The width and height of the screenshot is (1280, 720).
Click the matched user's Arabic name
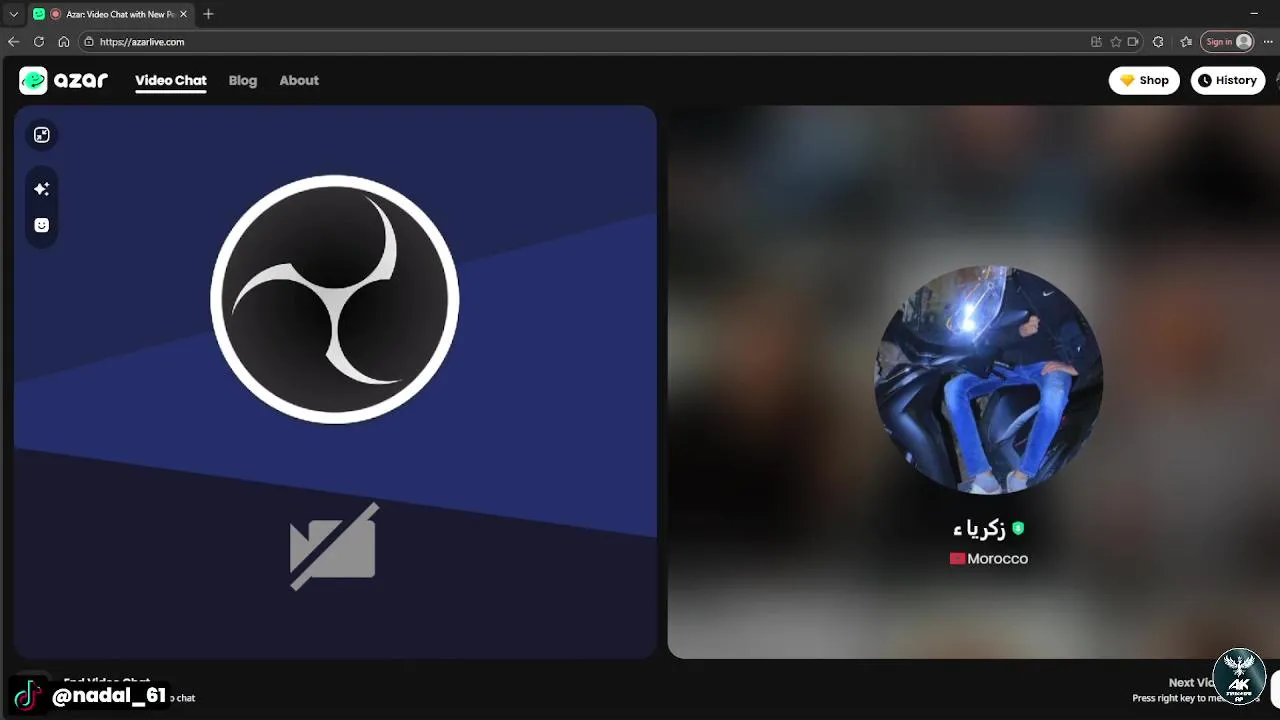(x=980, y=528)
